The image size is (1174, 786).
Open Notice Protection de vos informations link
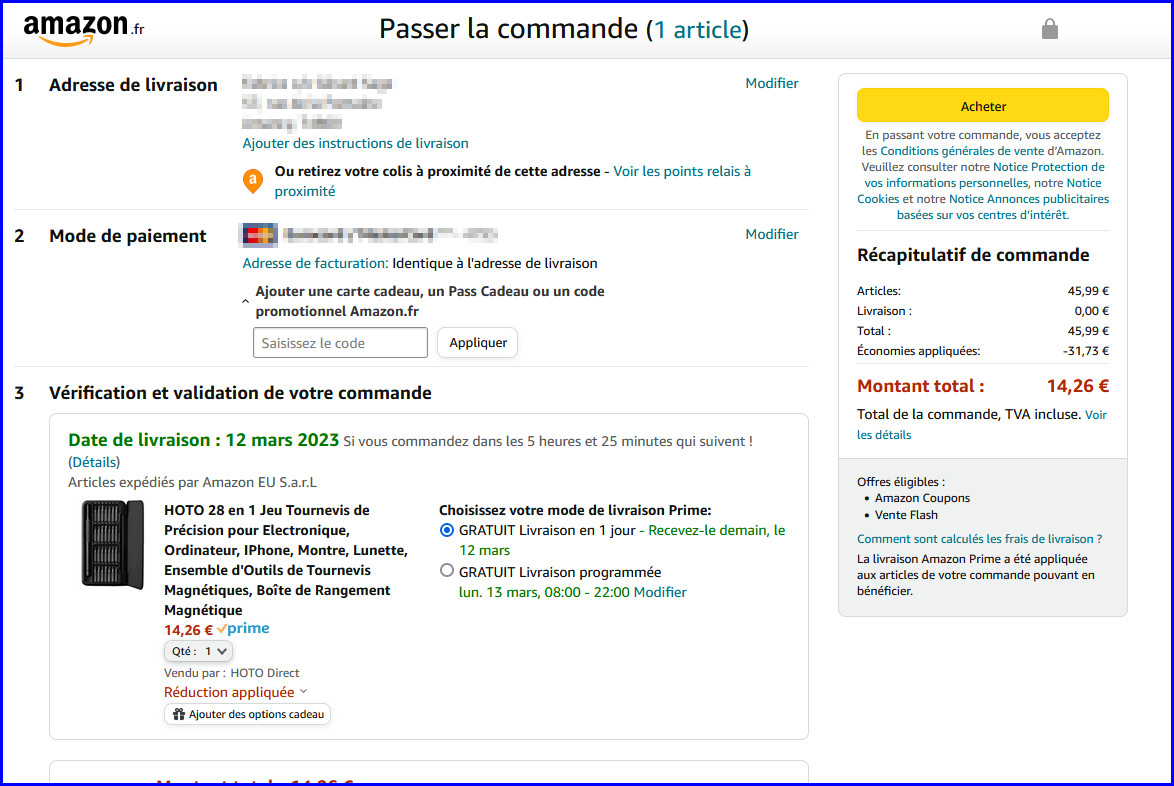(x=985, y=174)
